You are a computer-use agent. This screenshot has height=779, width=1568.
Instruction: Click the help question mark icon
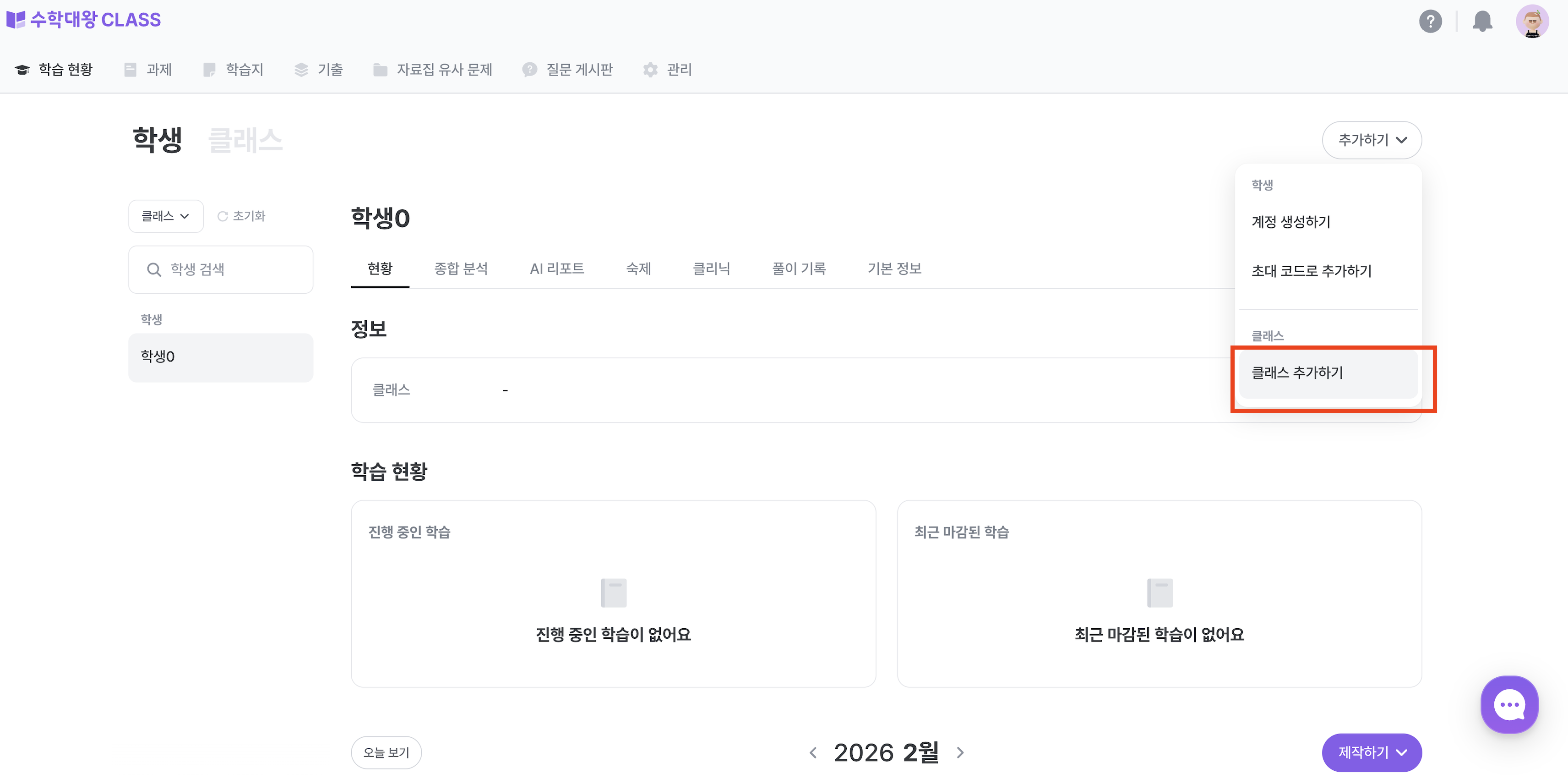tap(1431, 22)
